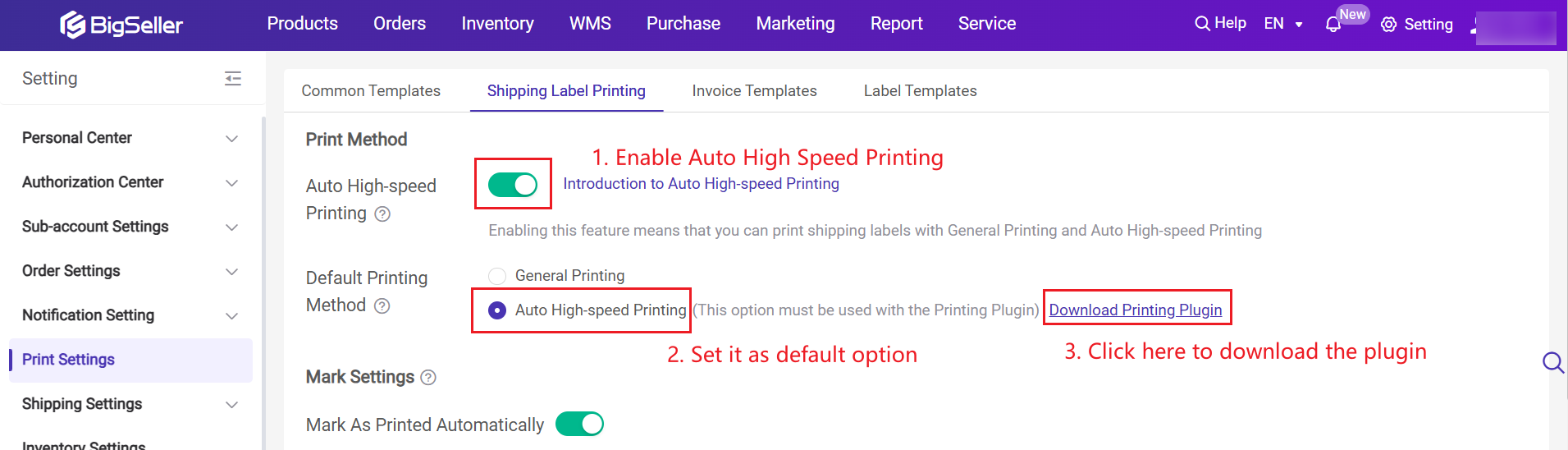
Task: Click help icon next to Mark Settings
Action: coord(428,378)
